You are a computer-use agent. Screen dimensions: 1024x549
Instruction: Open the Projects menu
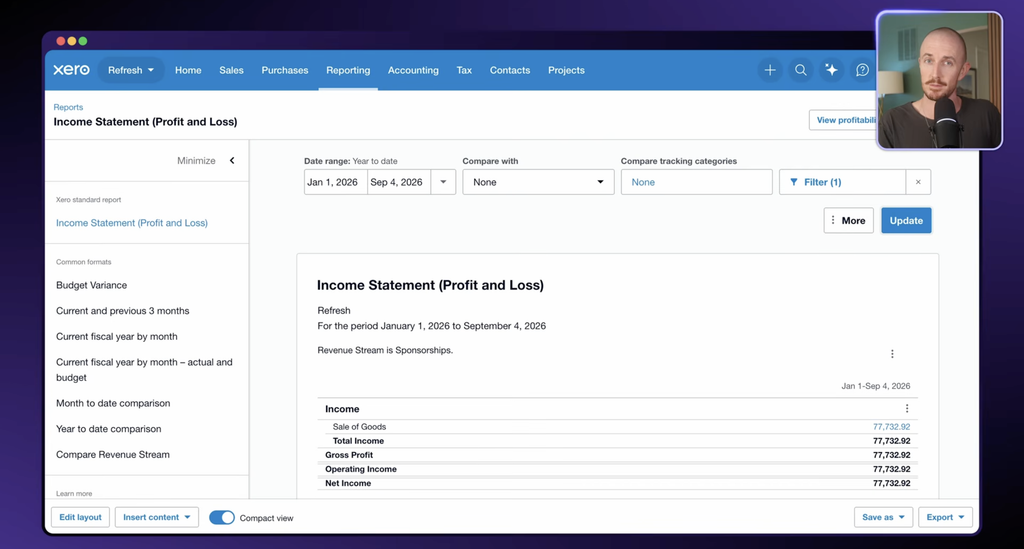coord(566,70)
